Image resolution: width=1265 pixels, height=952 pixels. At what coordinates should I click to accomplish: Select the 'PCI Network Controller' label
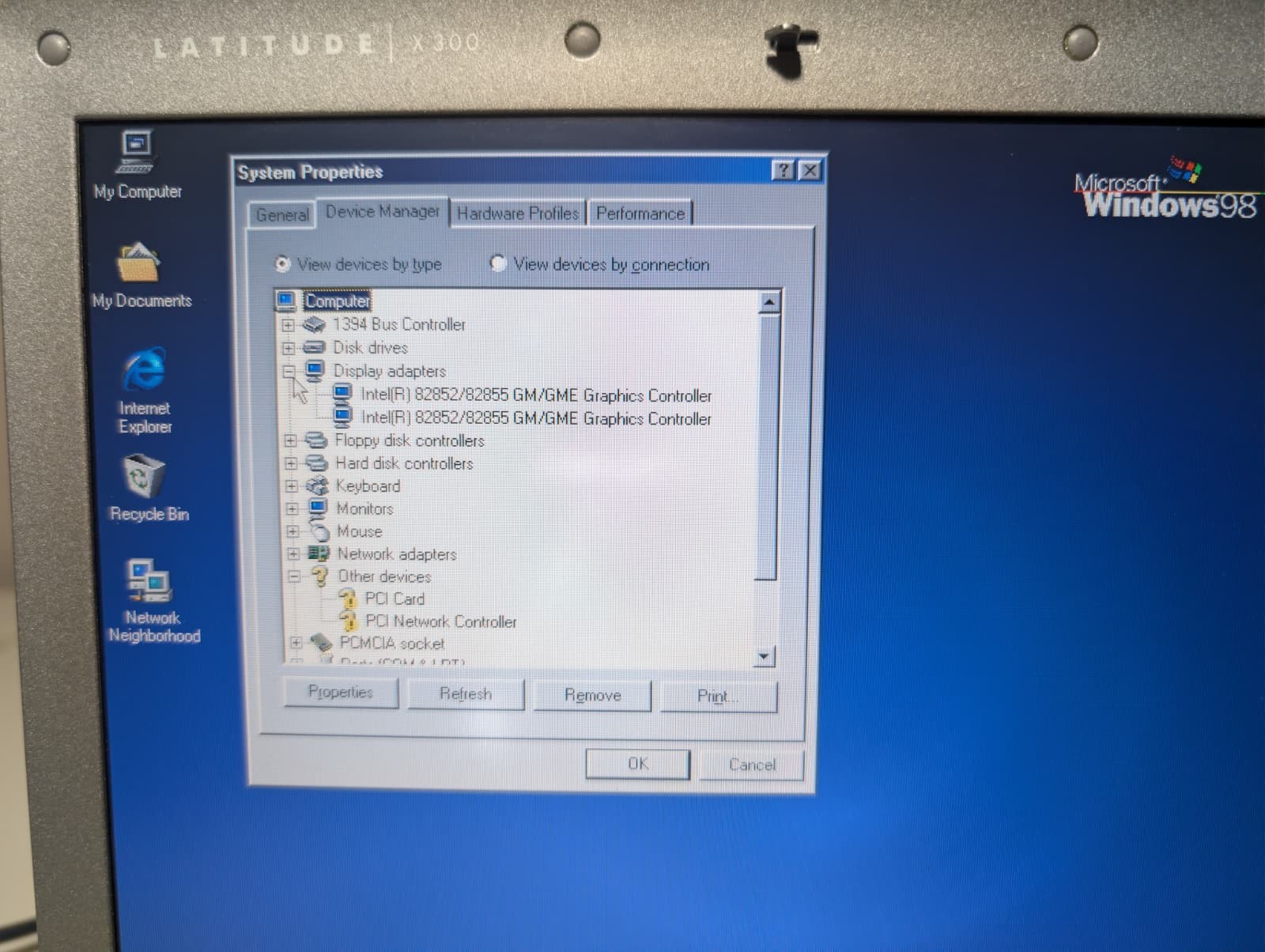tap(440, 621)
